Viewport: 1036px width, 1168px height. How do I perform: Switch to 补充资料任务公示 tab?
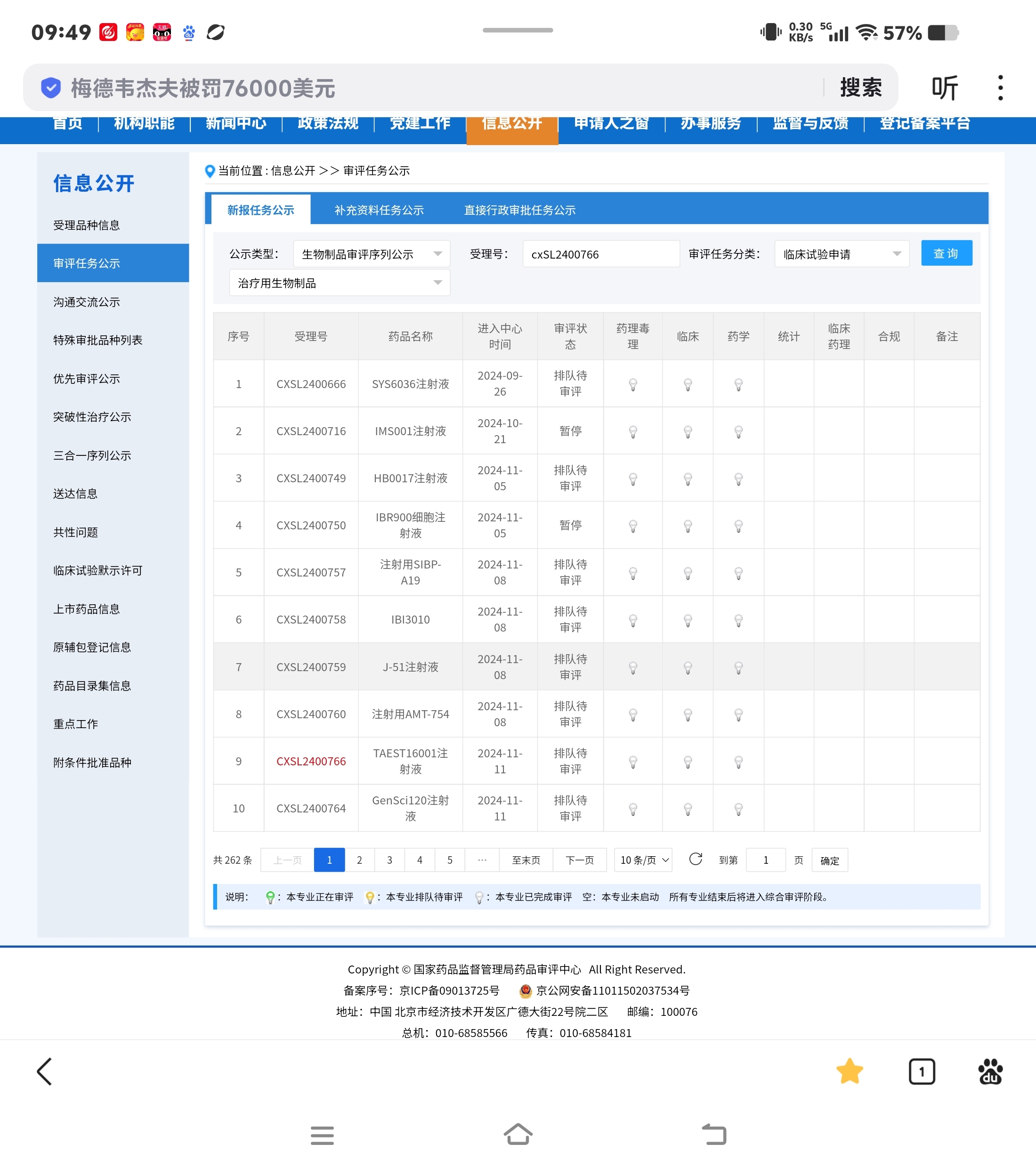click(x=379, y=210)
